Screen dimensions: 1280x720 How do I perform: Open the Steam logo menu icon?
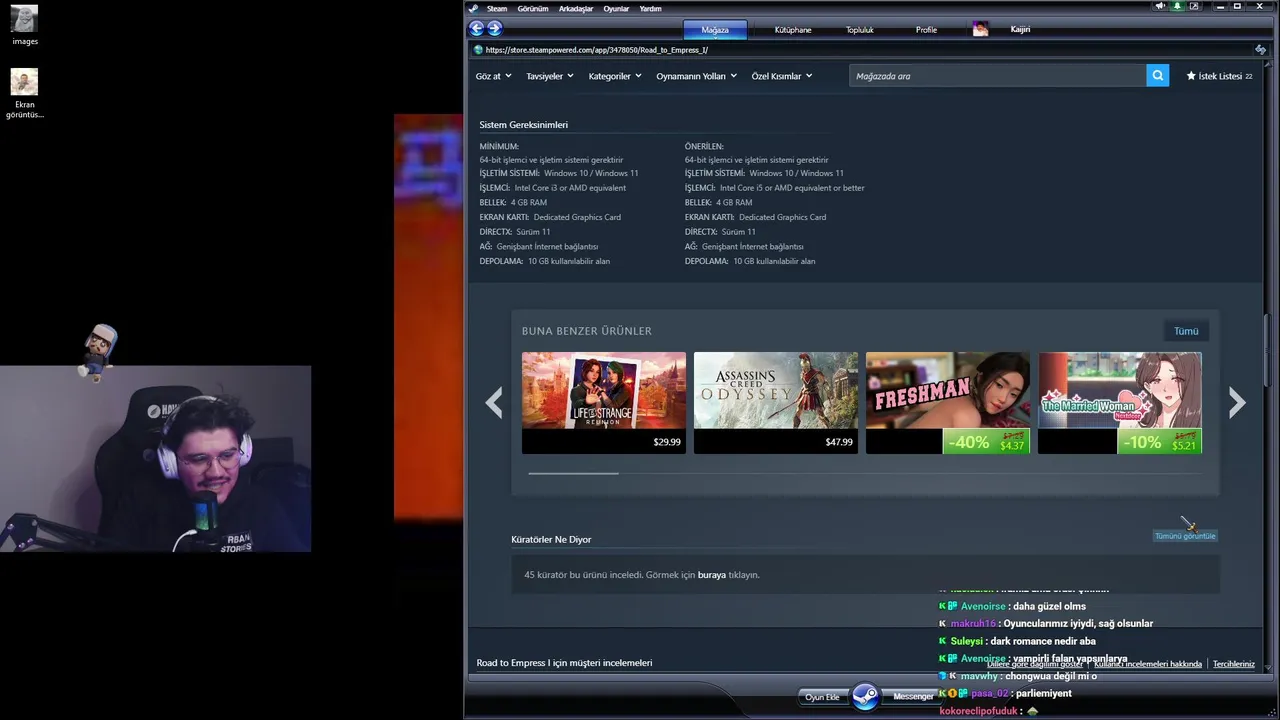click(x=474, y=8)
